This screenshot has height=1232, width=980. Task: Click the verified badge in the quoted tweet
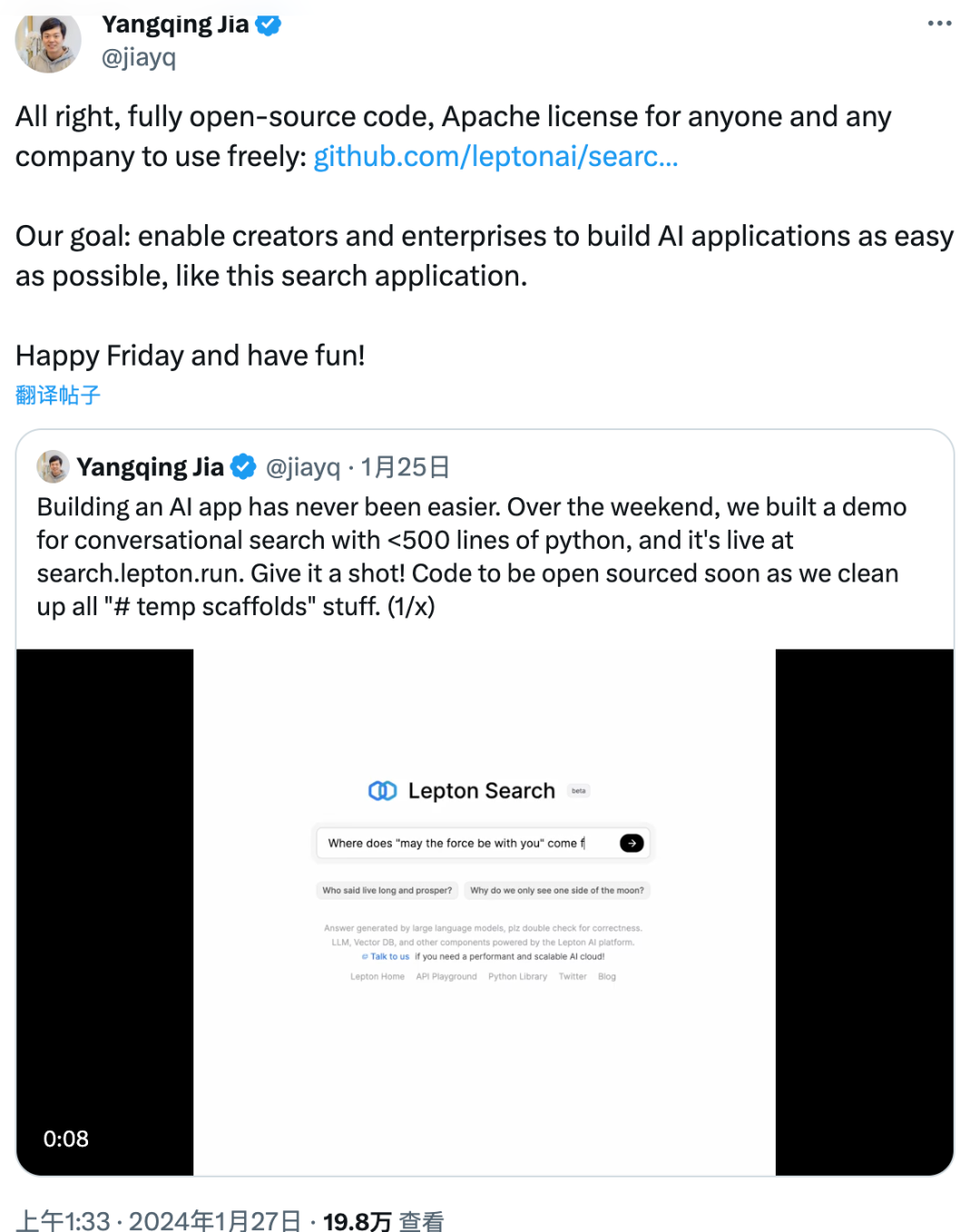point(242,466)
